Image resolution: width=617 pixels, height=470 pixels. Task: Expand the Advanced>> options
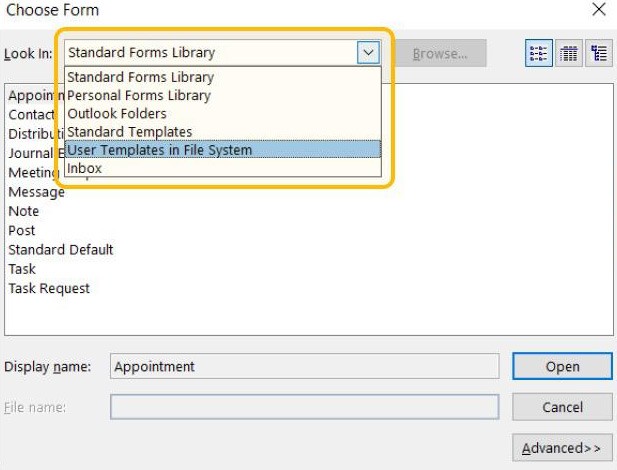click(562, 447)
